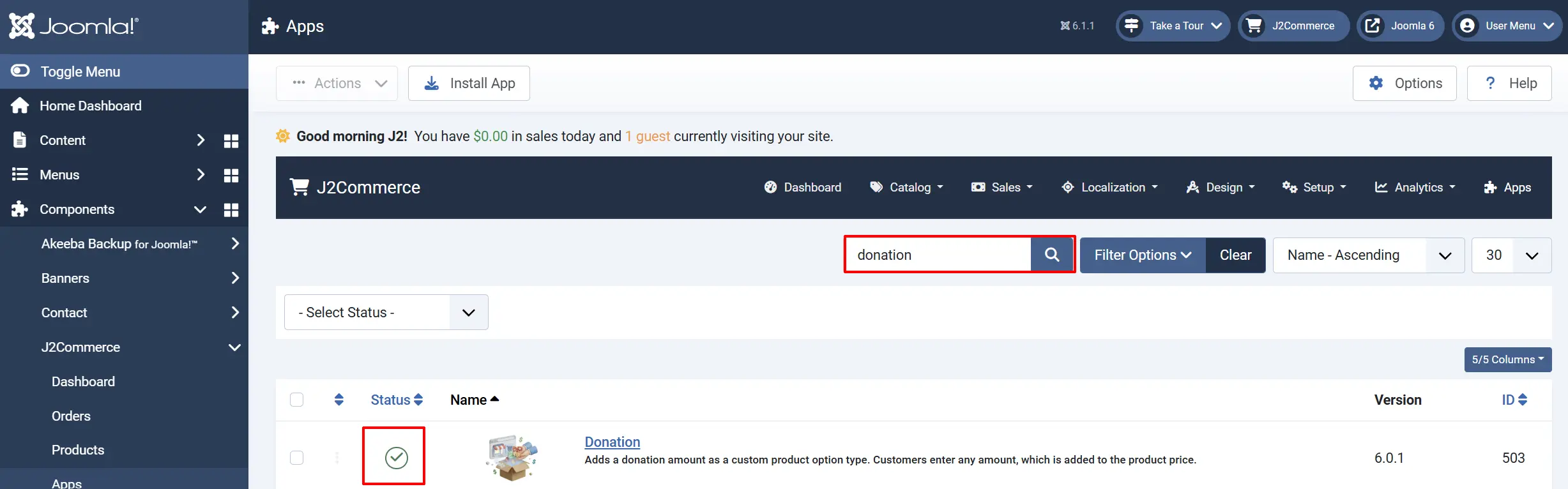
Task: Open the Analytics menu
Action: [x=1415, y=187]
